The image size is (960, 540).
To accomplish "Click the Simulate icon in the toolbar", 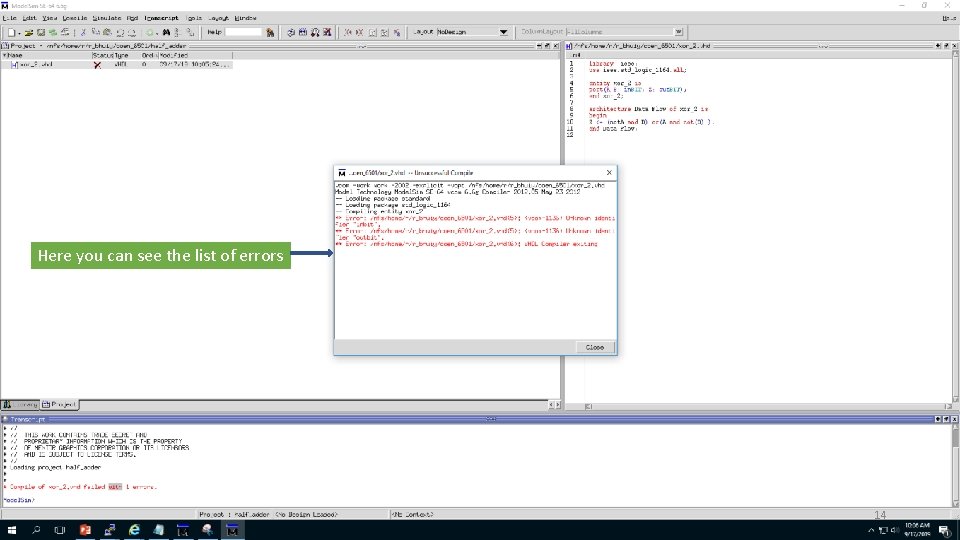I will (315, 32).
